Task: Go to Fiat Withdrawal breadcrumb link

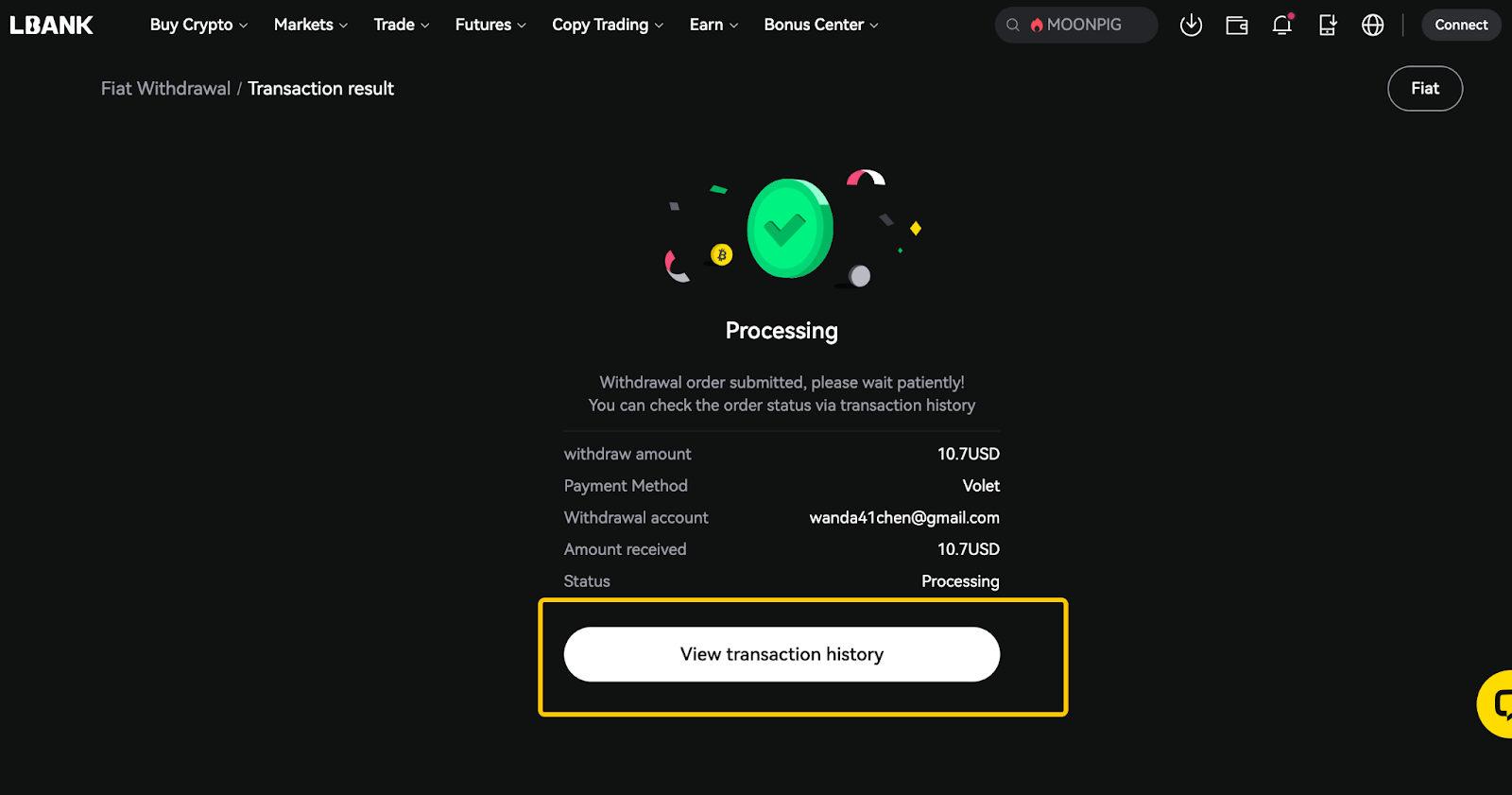Action: coord(165,89)
